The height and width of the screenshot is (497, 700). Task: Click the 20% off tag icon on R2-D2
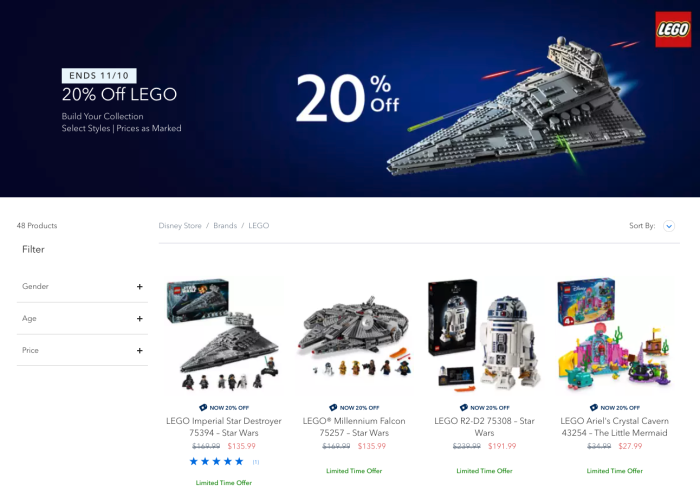pyautogui.click(x=463, y=407)
